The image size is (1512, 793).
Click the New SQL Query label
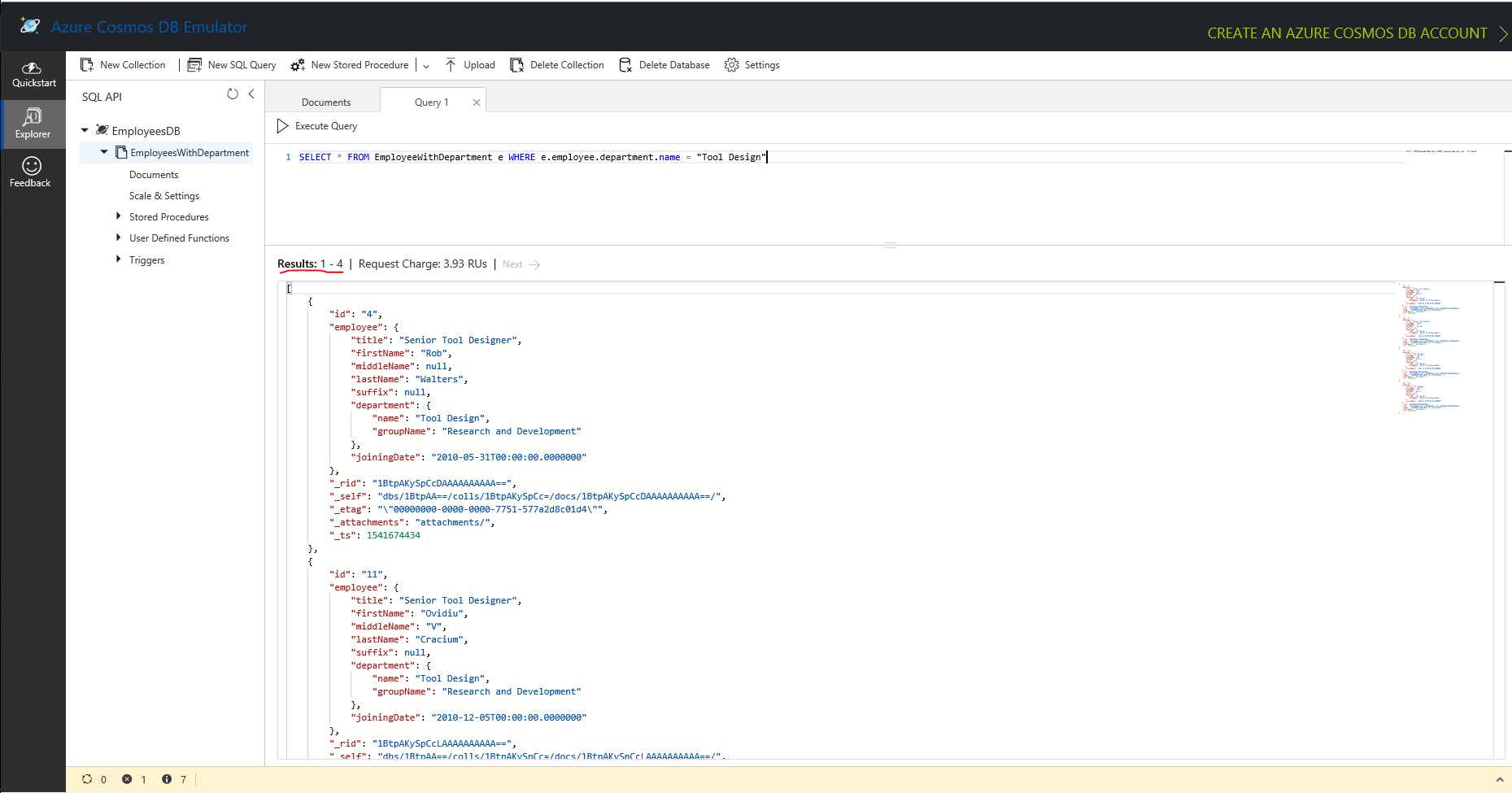(x=242, y=65)
